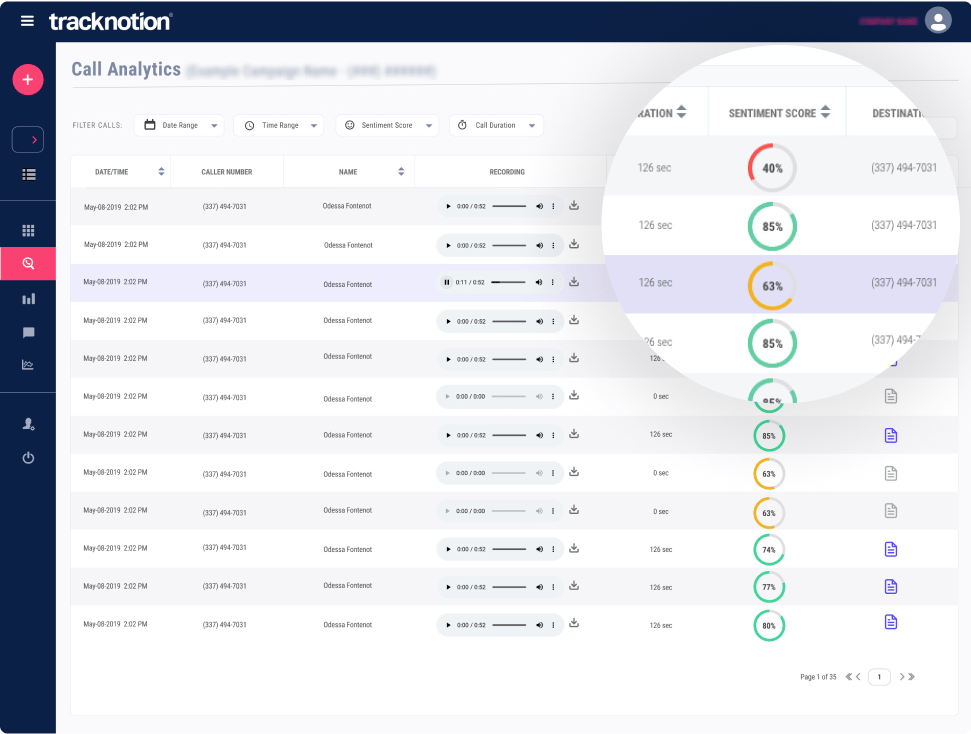Click the power logout icon in sidebar
The image size is (971, 734).
click(x=28, y=458)
